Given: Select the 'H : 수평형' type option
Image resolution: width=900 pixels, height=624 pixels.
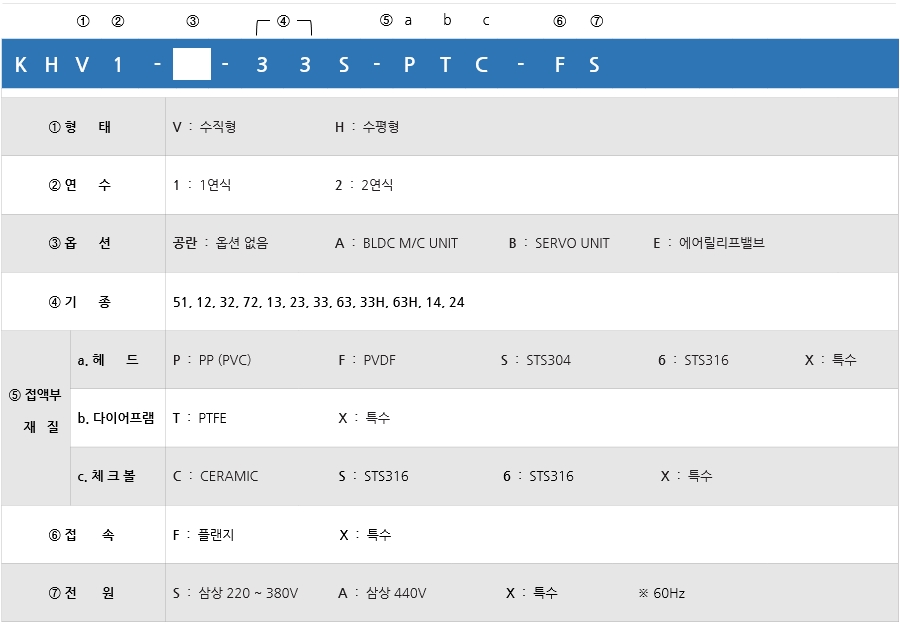Looking at the screenshot, I should click(x=367, y=128).
